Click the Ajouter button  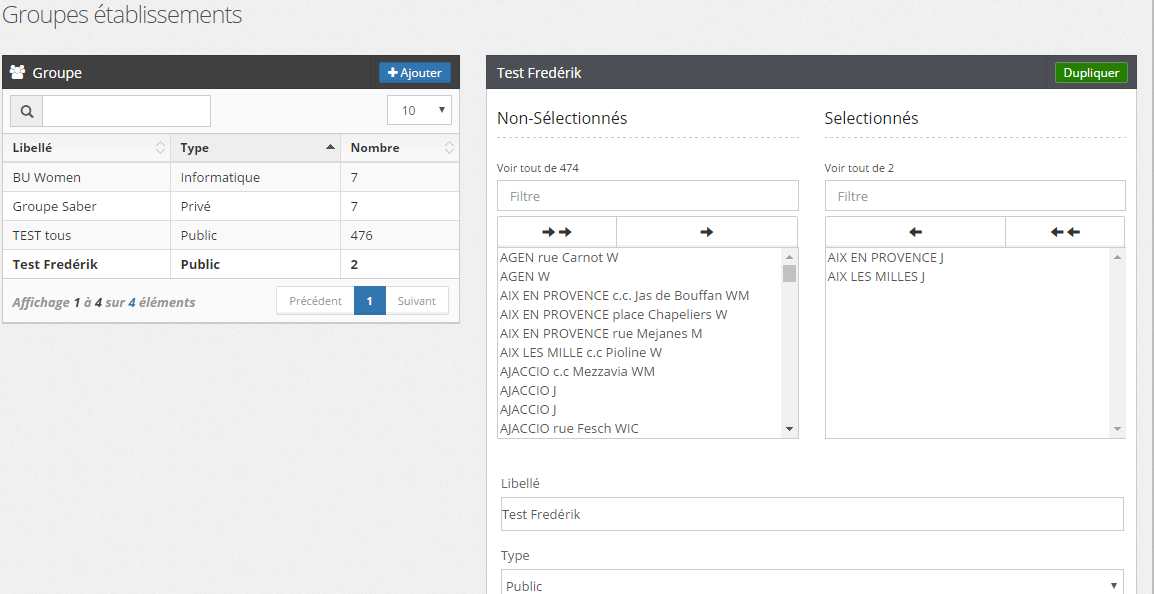[415, 73]
